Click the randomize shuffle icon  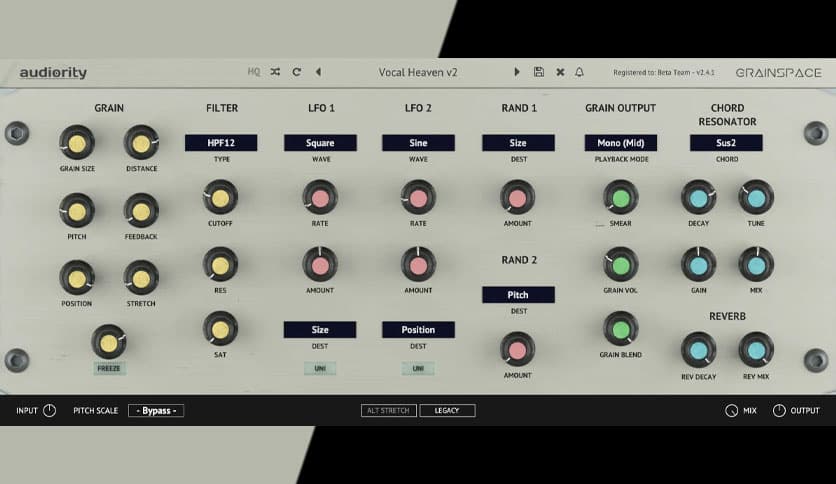coord(275,72)
